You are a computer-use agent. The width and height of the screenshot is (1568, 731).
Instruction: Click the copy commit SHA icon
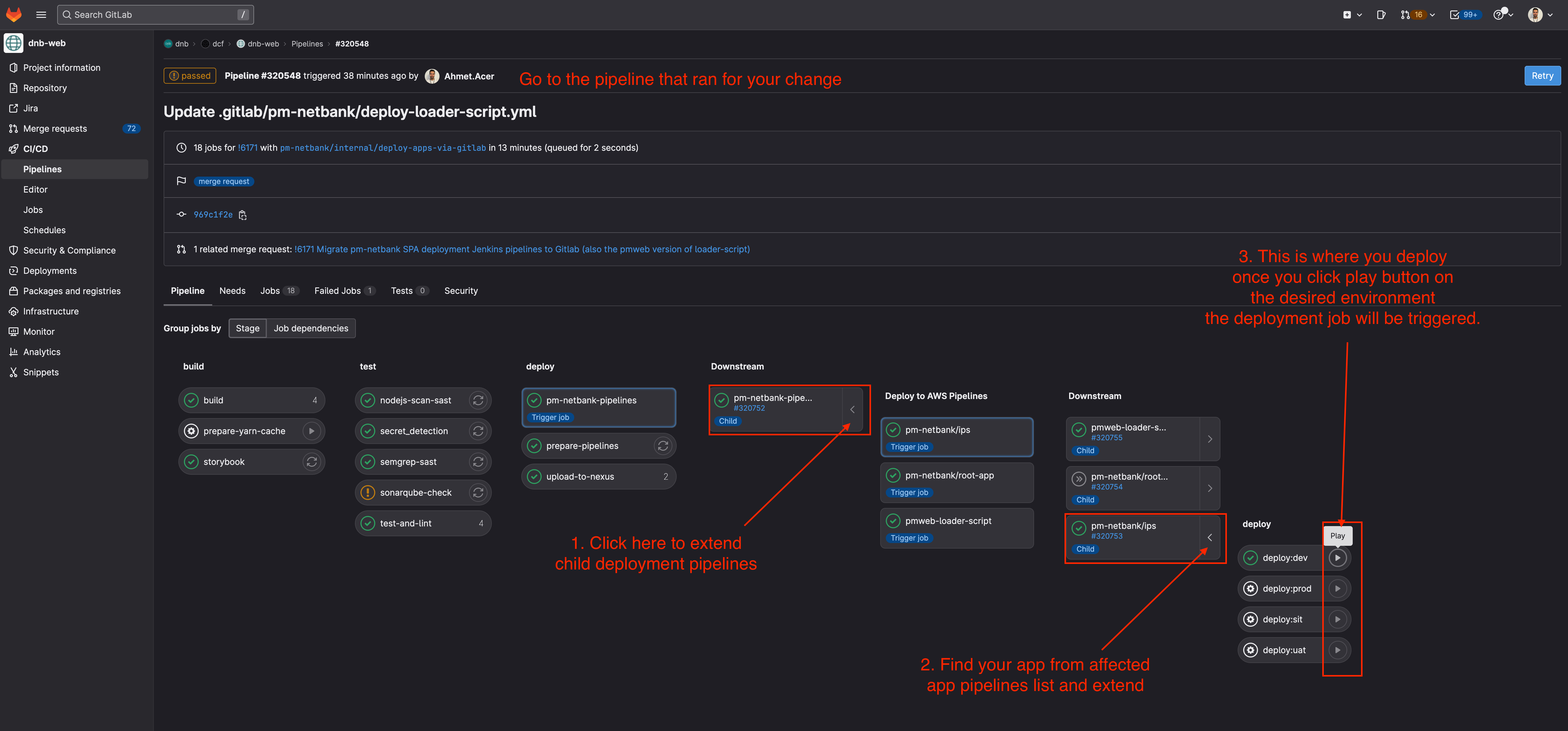pos(243,215)
